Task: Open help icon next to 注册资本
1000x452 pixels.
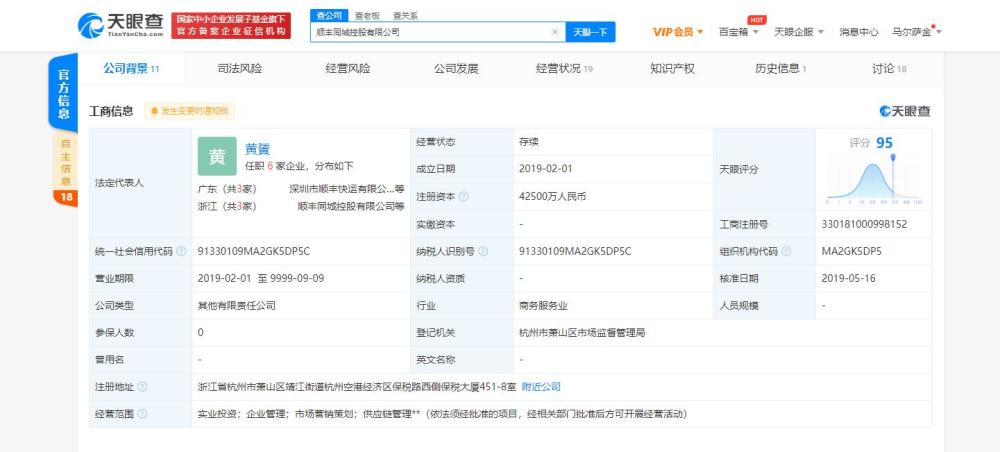Action: [x=464, y=197]
